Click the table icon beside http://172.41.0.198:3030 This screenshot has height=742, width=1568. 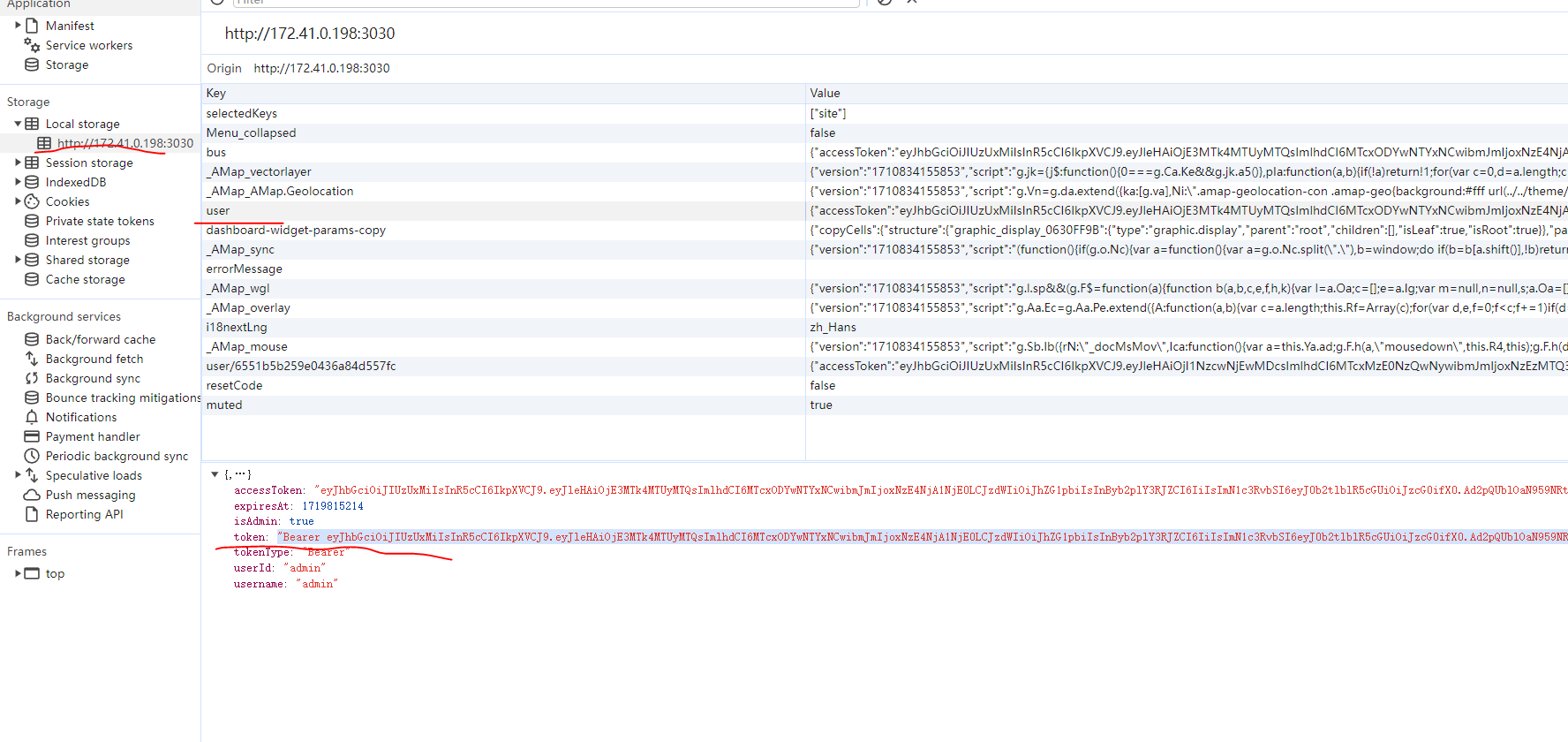(x=44, y=143)
